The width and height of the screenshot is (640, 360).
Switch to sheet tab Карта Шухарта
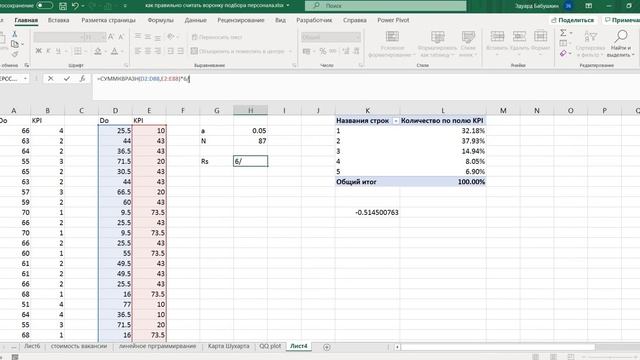coord(229,346)
